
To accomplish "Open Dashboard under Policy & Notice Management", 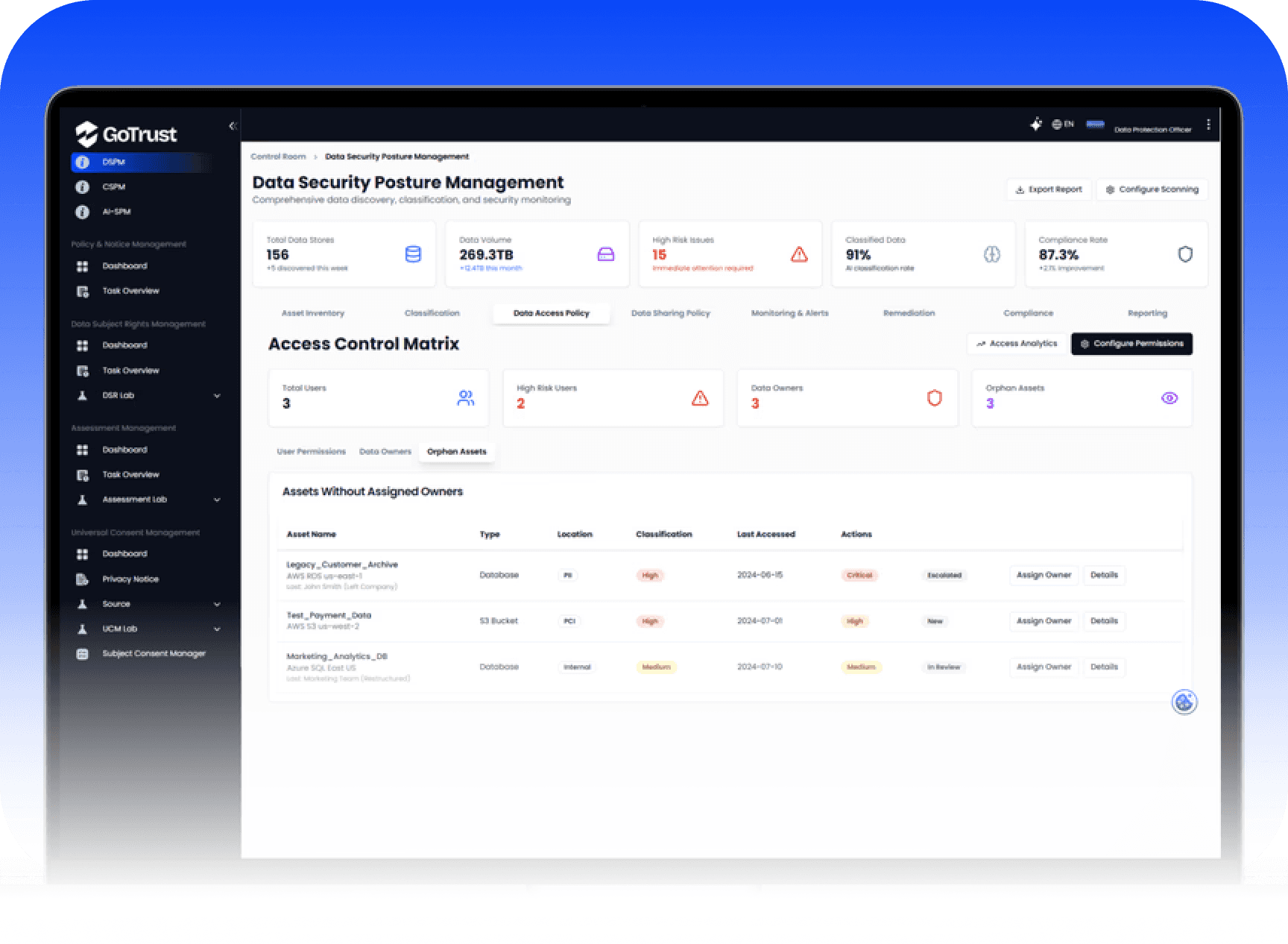I will tap(124, 266).
